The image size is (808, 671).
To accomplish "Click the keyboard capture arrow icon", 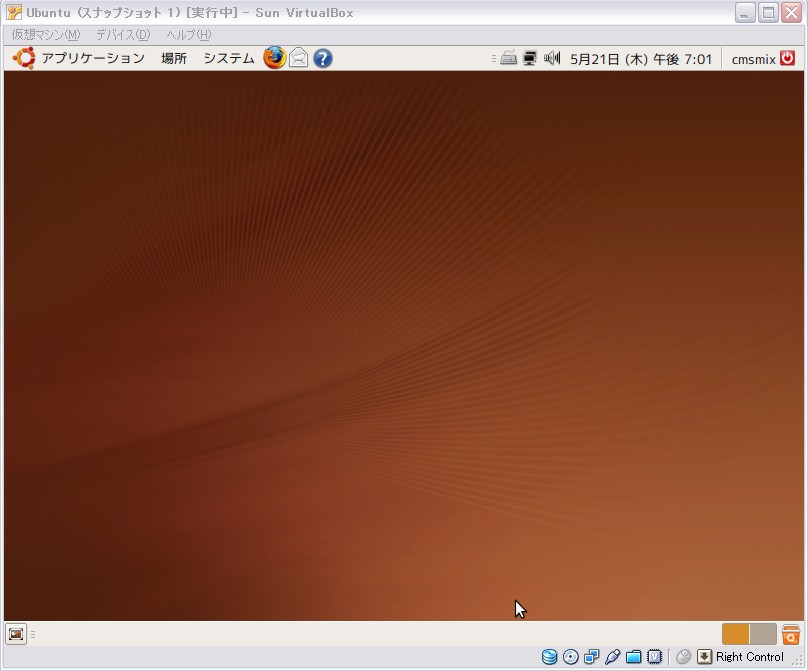I will 704,657.
